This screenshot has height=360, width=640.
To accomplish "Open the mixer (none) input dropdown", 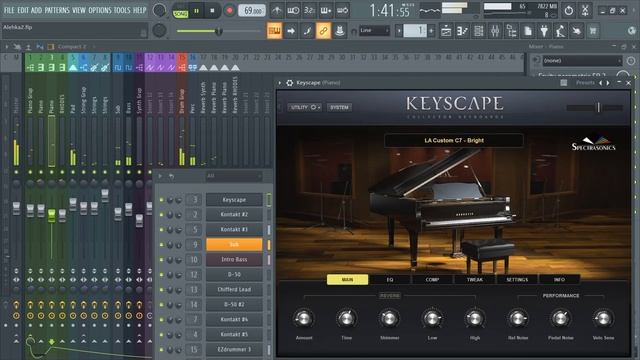I will [582, 61].
